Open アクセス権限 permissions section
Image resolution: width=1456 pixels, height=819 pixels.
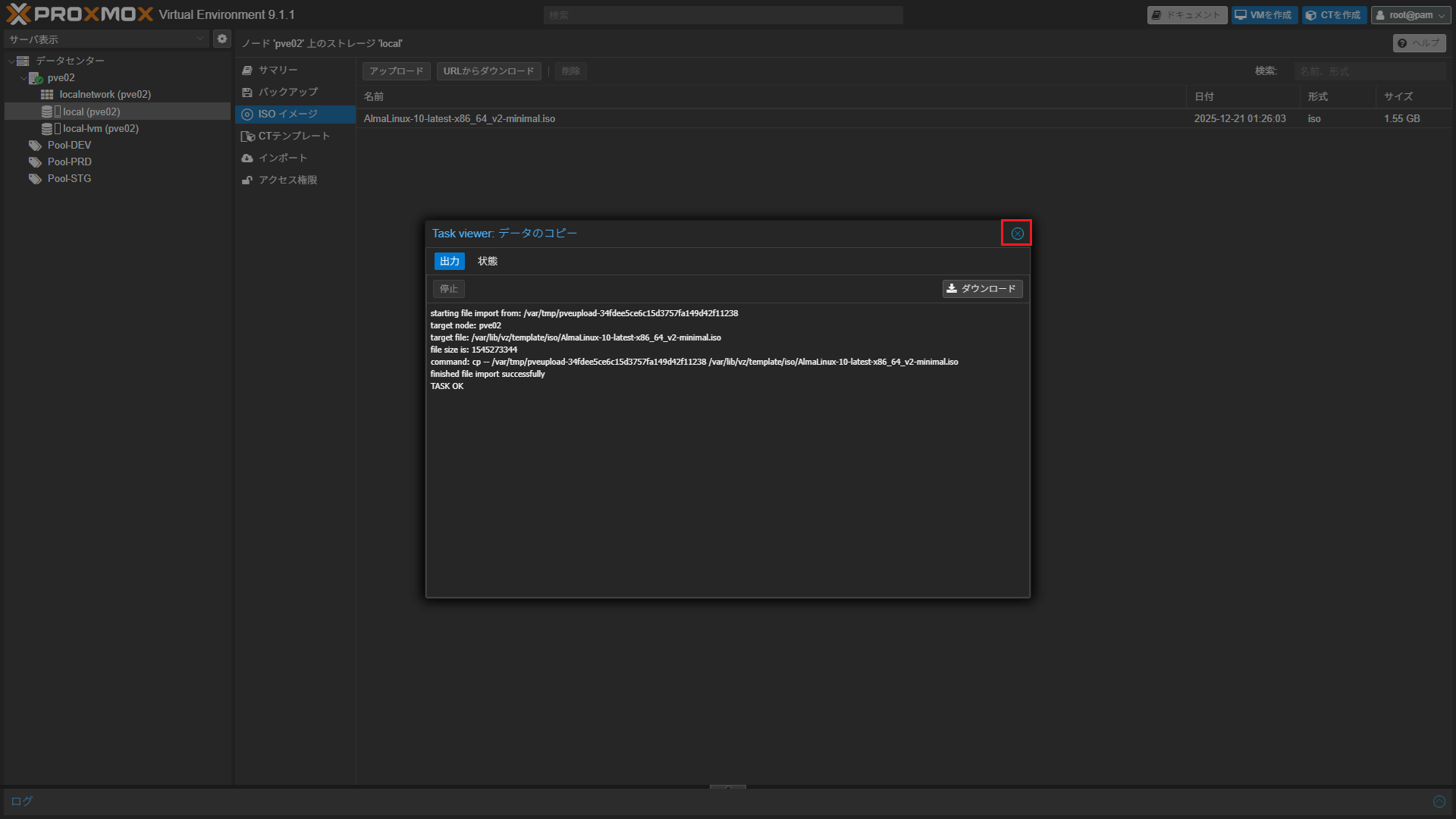pyautogui.click(x=287, y=180)
